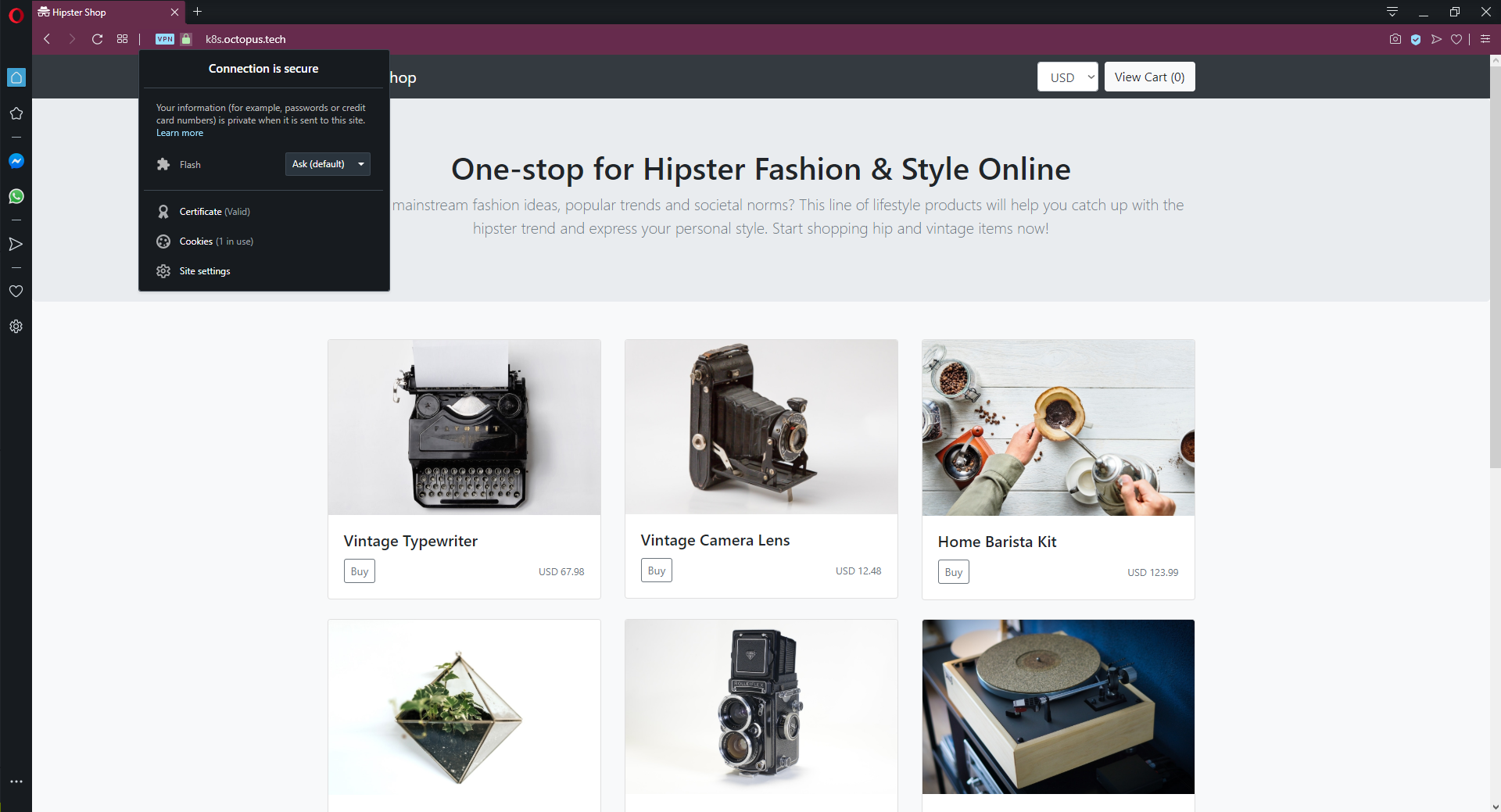Select the Hipster Shop tab
This screenshot has width=1501, height=812.
(x=102, y=13)
